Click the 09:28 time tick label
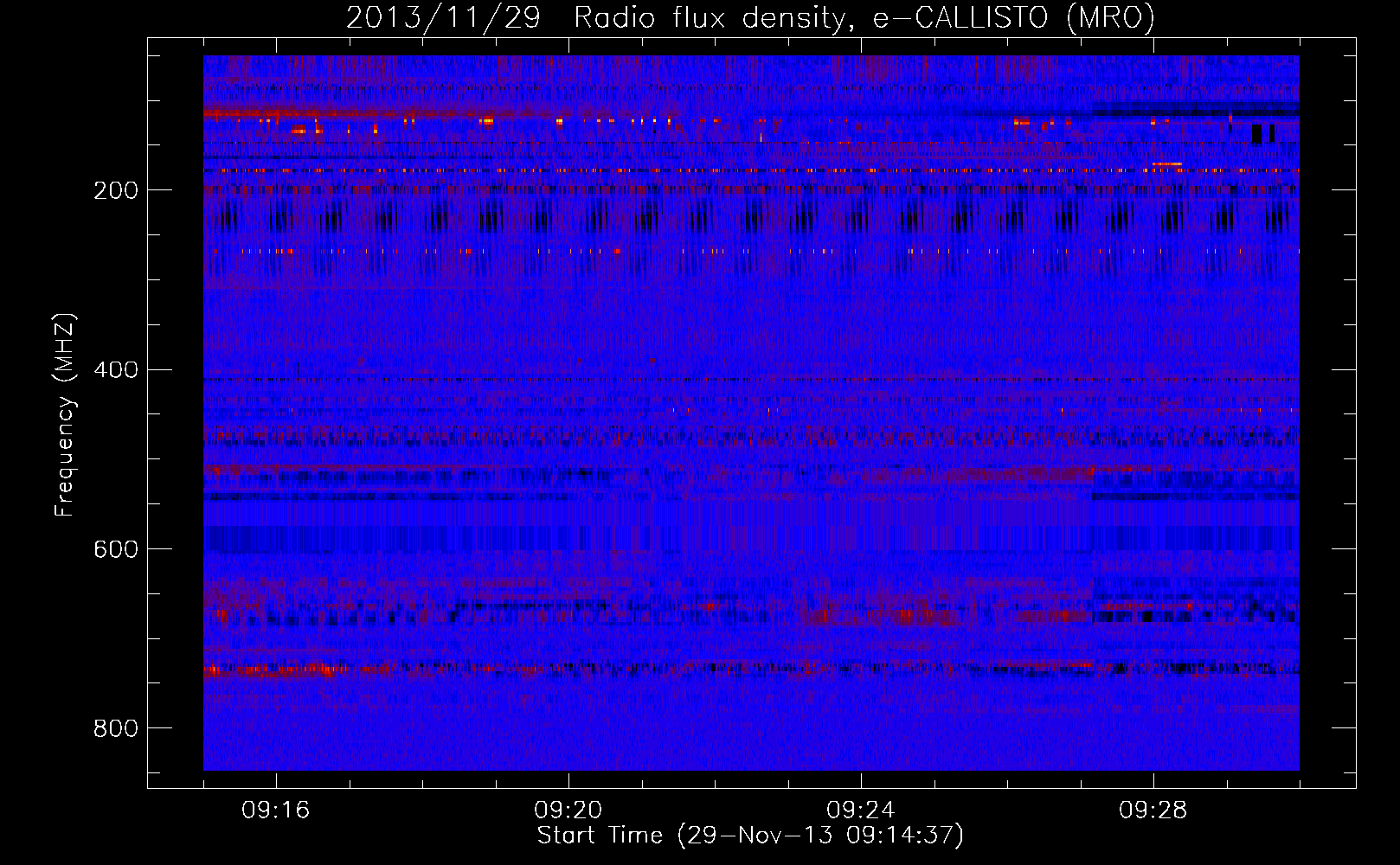The width and height of the screenshot is (1400, 865). coord(1153,811)
